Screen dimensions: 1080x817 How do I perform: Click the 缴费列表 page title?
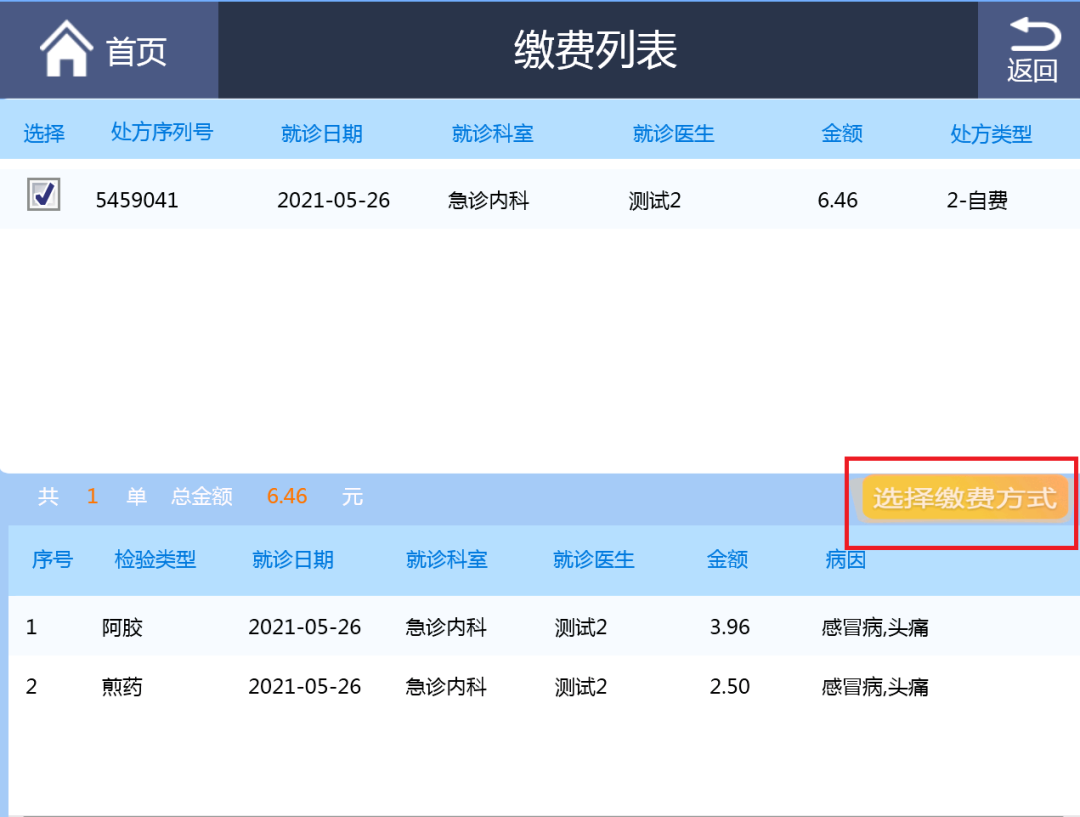596,50
